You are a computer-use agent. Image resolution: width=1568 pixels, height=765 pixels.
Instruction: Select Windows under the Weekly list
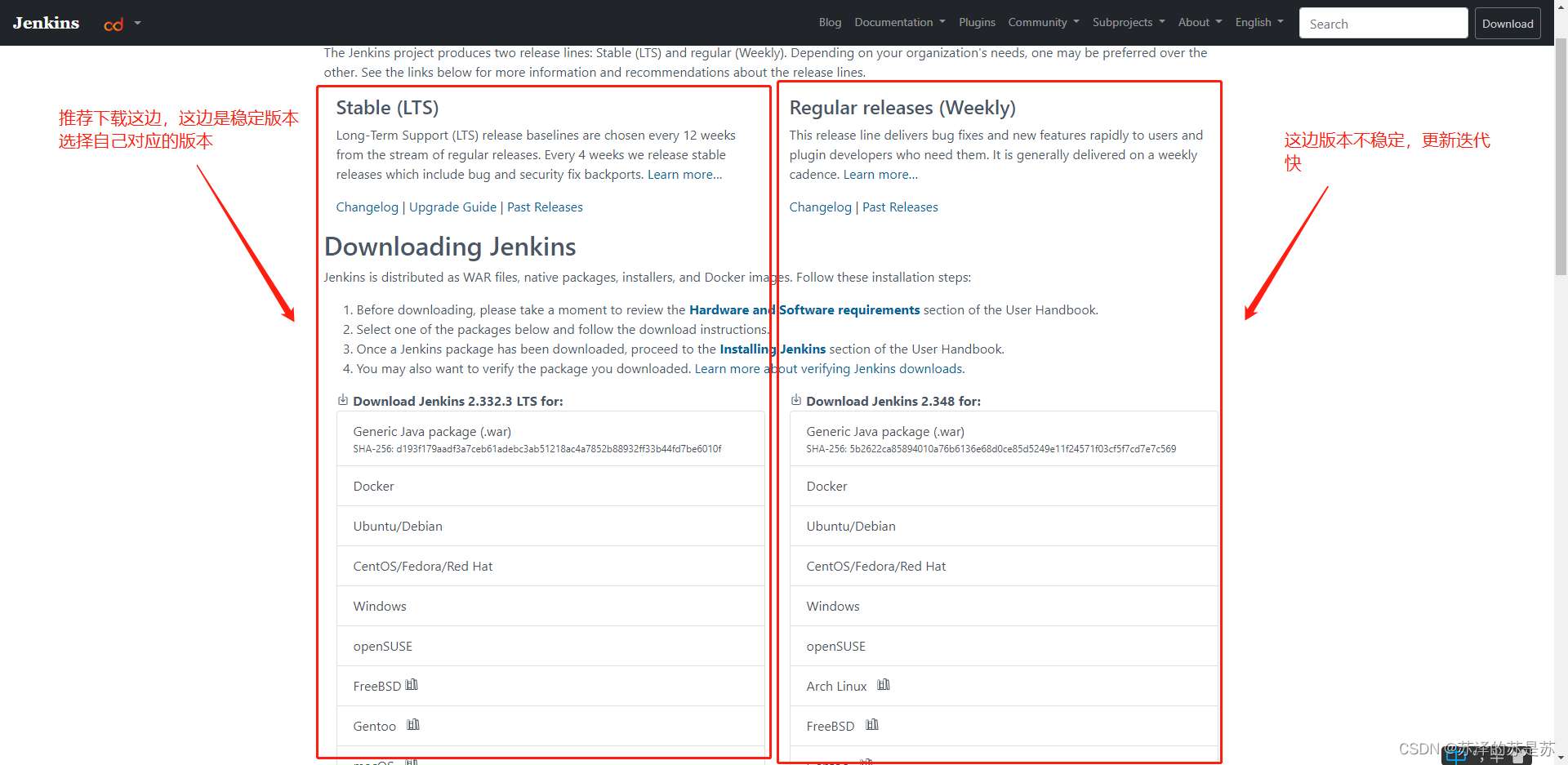[1004, 607]
